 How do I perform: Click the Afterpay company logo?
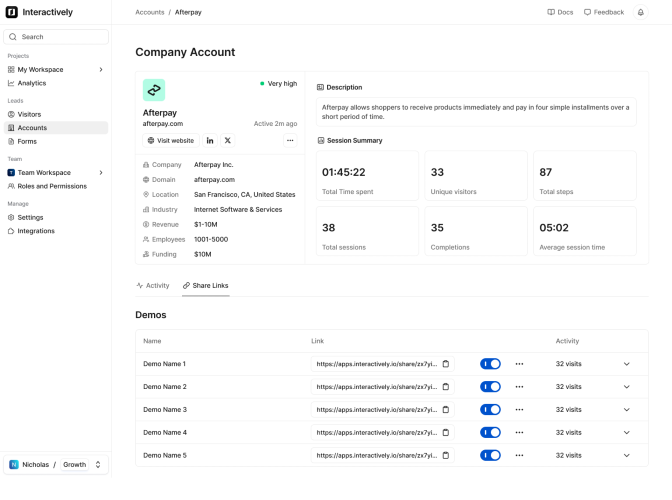(154, 90)
